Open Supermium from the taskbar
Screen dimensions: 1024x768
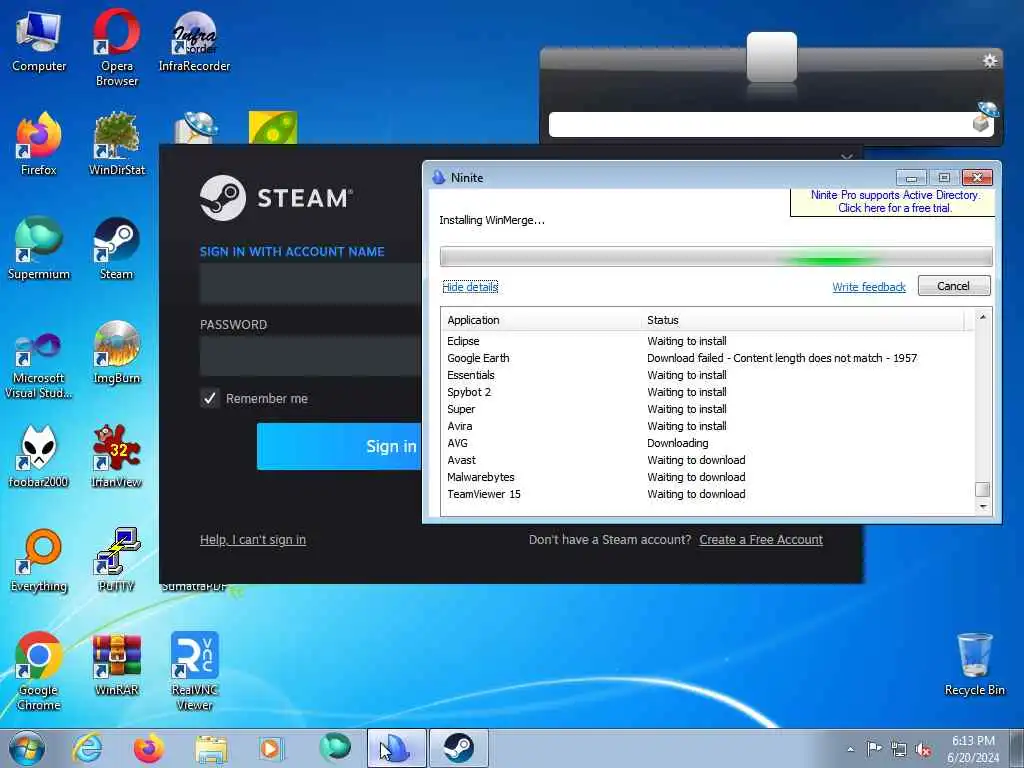point(334,748)
